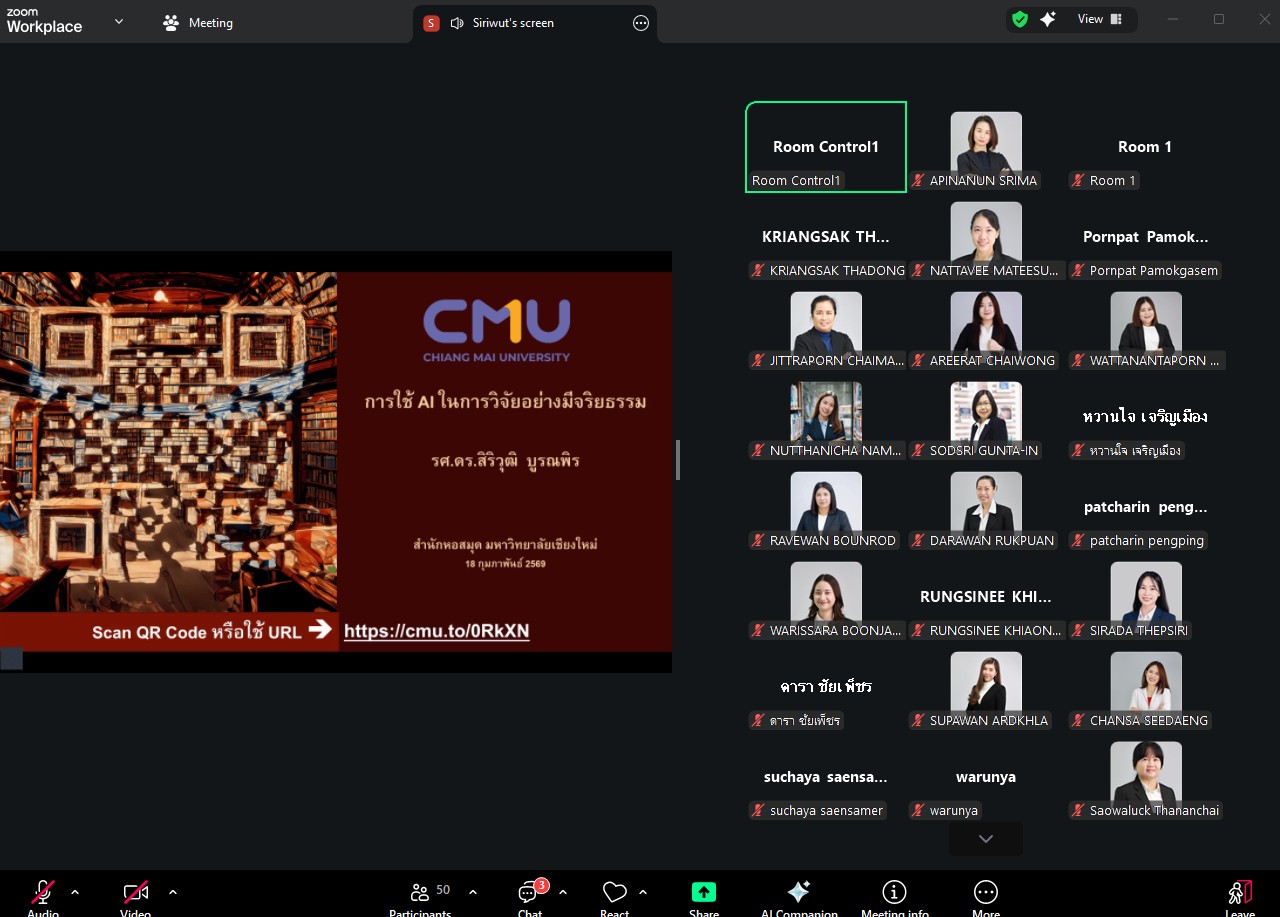The height and width of the screenshot is (917, 1280).
Task: Click the Leave meeting icon
Action: coord(1240,892)
